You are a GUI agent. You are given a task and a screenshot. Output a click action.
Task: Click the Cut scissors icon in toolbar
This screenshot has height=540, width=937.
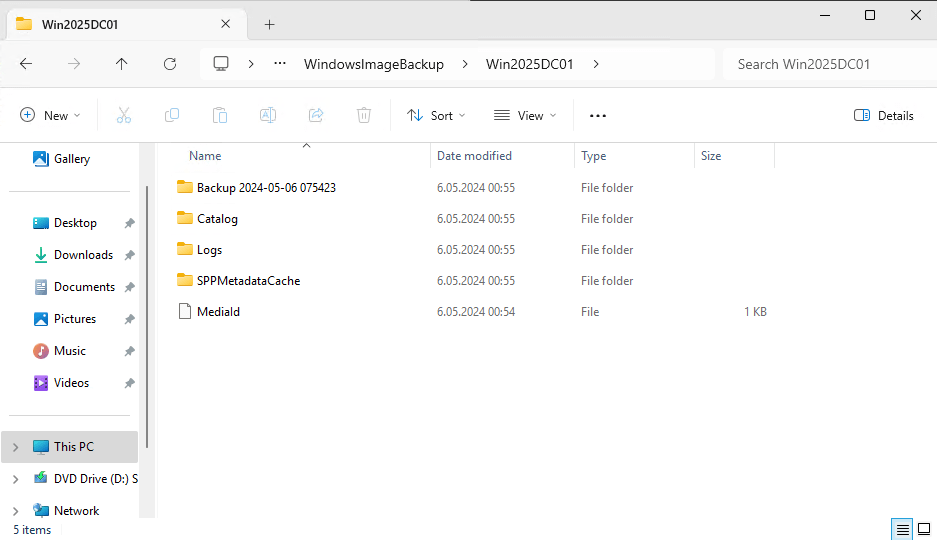tap(124, 116)
